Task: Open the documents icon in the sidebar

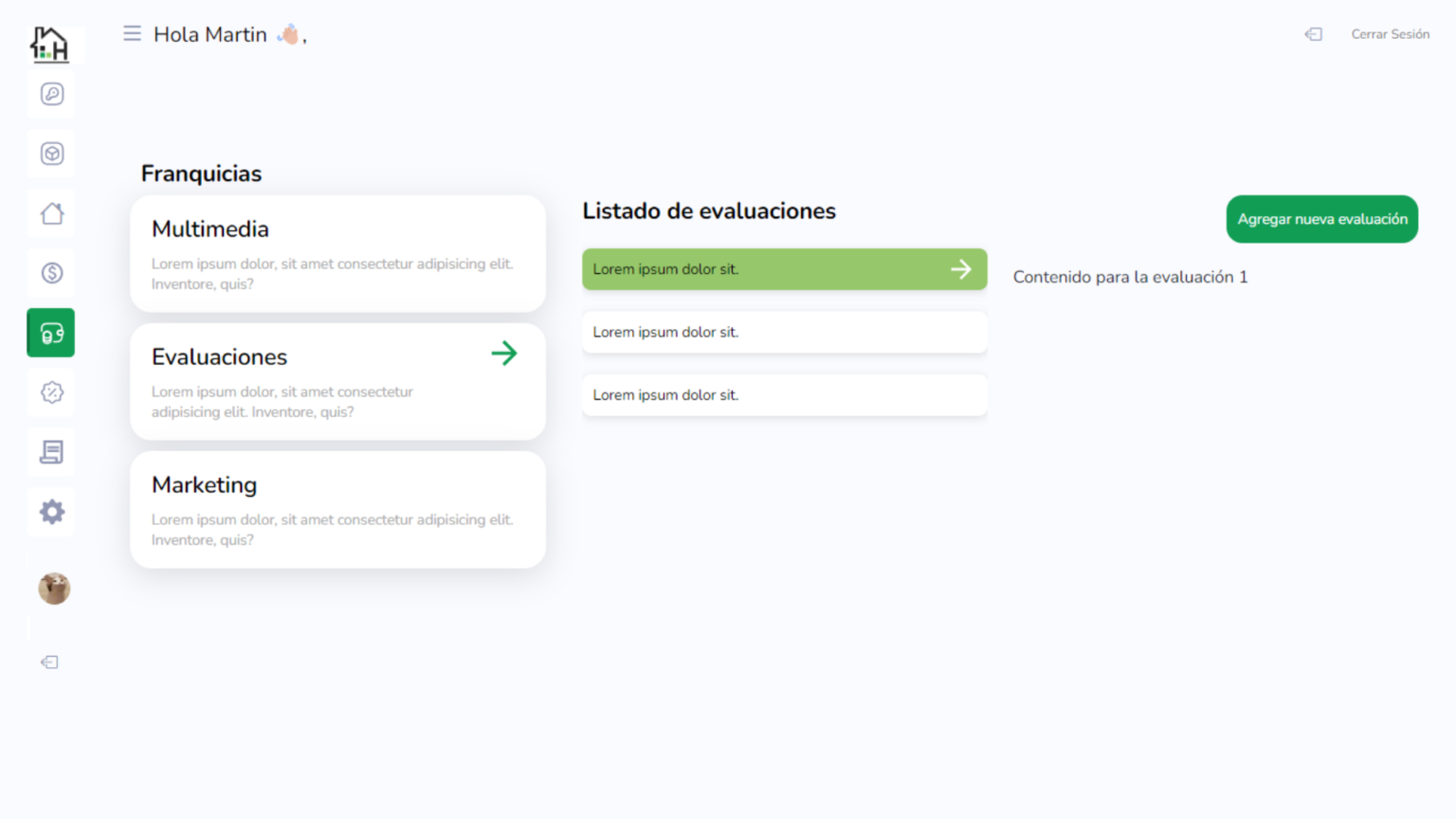Action: 51,452
